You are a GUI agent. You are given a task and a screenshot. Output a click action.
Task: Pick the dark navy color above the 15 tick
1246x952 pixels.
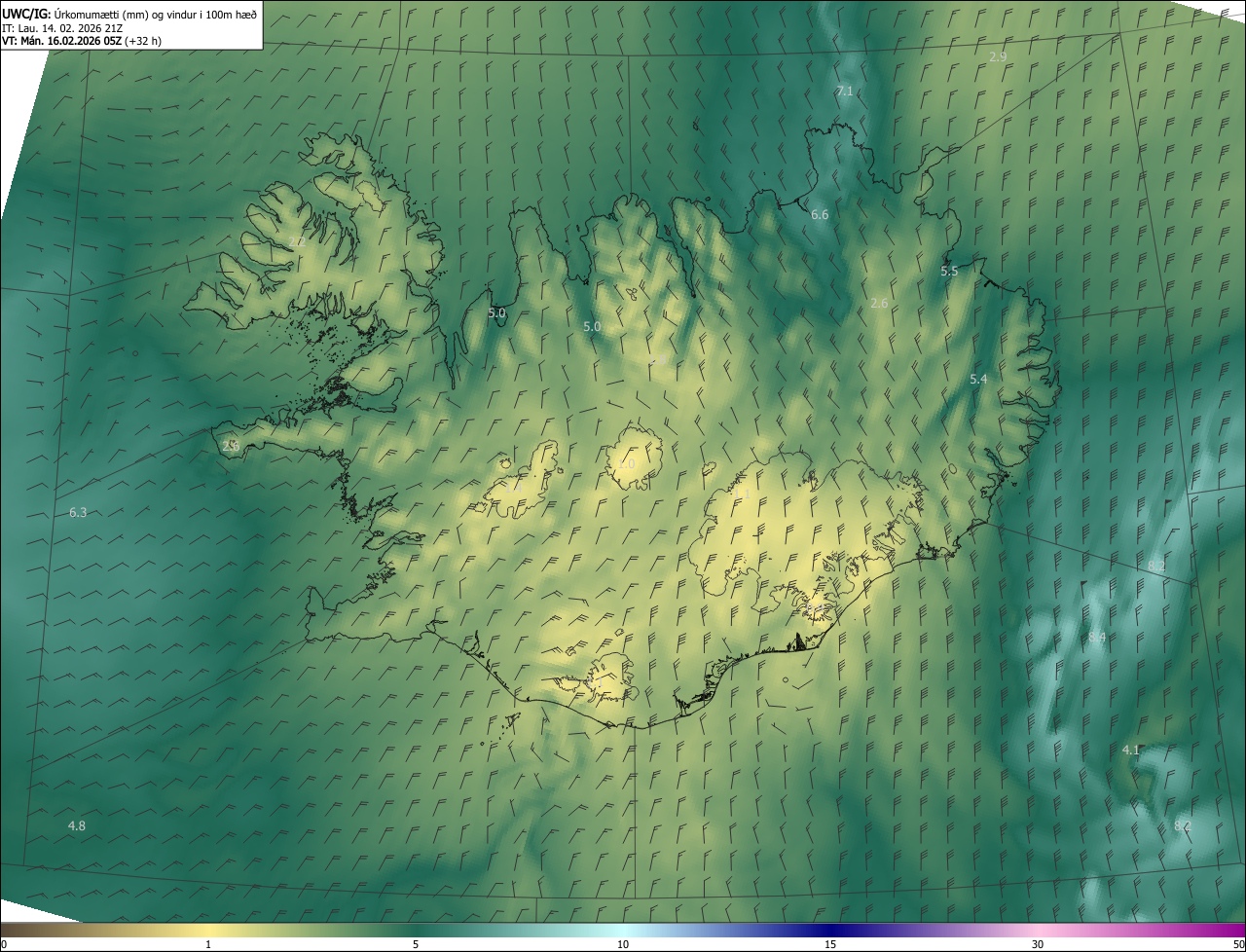(x=830, y=930)
